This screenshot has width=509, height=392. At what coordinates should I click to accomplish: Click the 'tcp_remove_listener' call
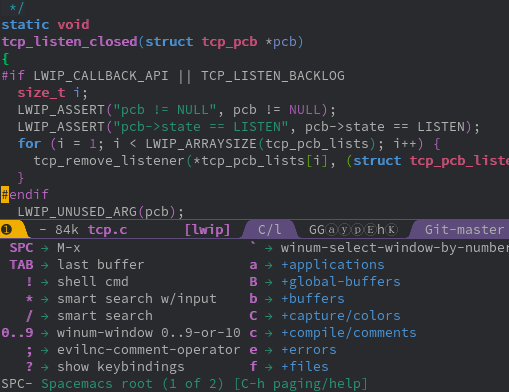(109, 161)
